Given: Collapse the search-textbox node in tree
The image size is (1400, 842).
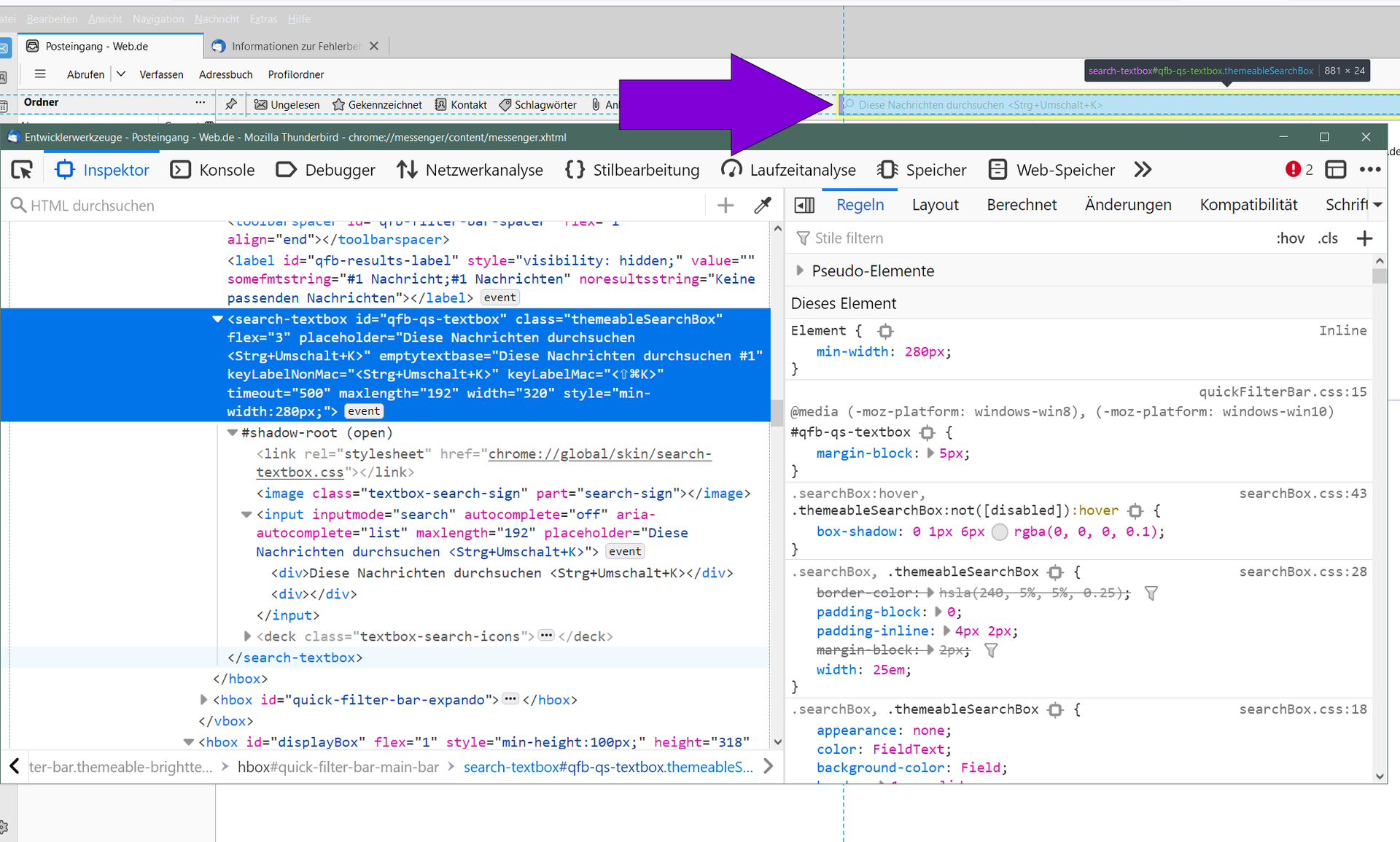Looking at the screenshot, I should (x=217, y=319).
